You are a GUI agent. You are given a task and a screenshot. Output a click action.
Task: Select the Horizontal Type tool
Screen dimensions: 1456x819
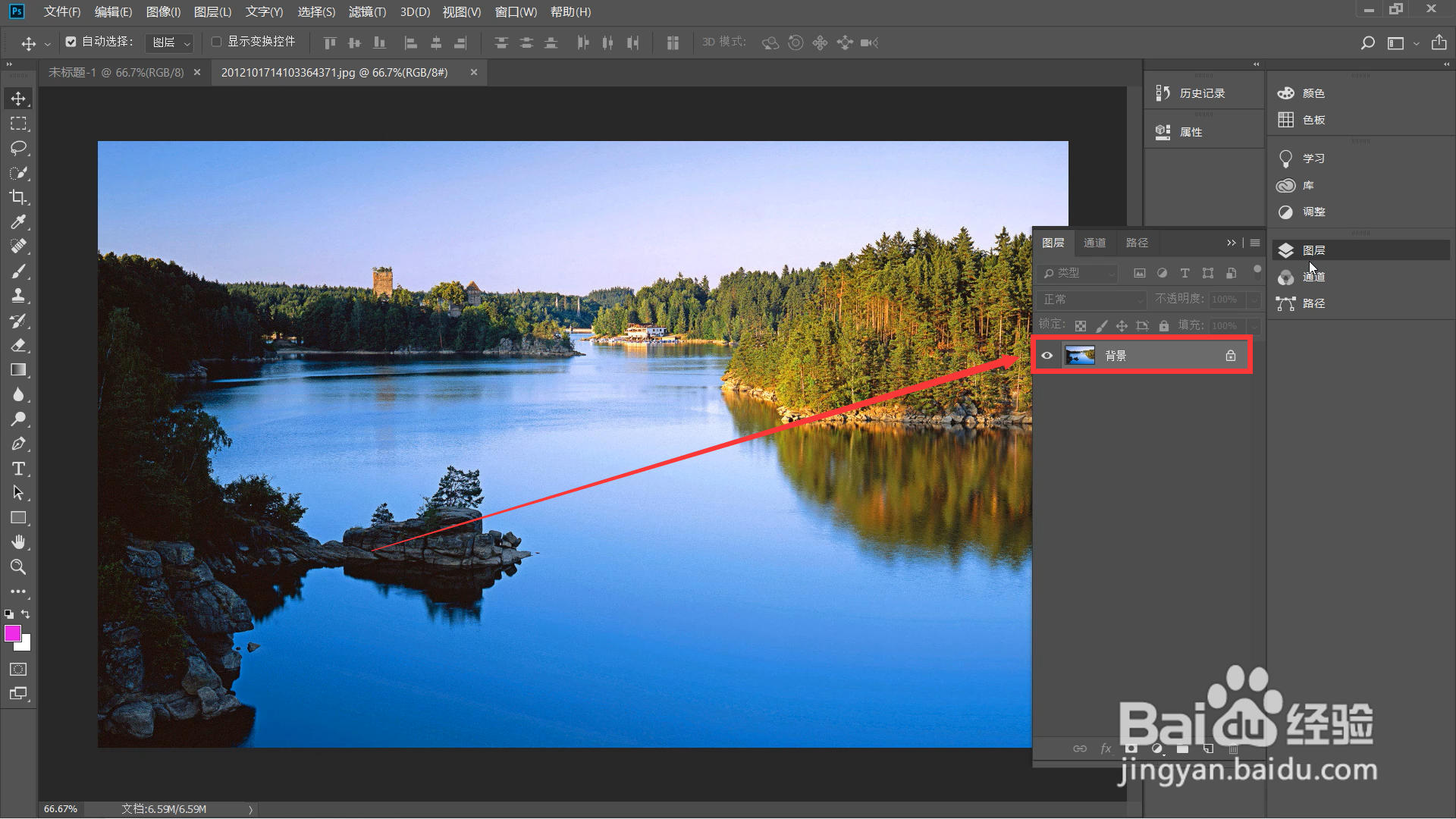click(x=18, y=469)
